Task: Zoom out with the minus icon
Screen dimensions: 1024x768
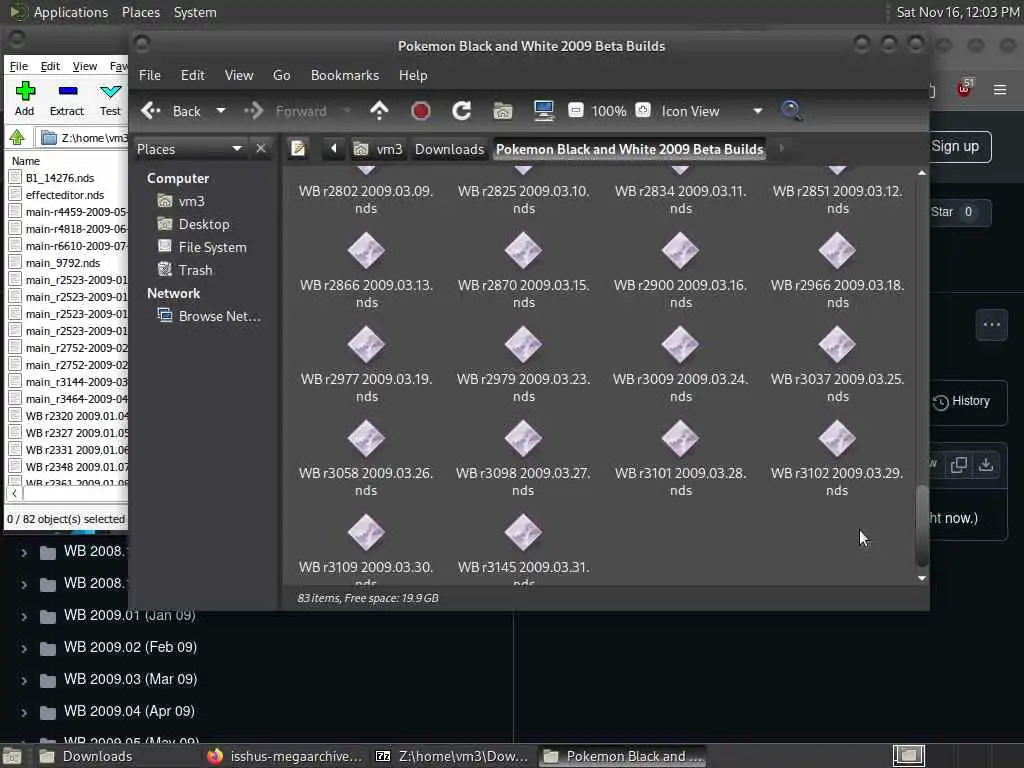Action: click(x=575, y=110)
